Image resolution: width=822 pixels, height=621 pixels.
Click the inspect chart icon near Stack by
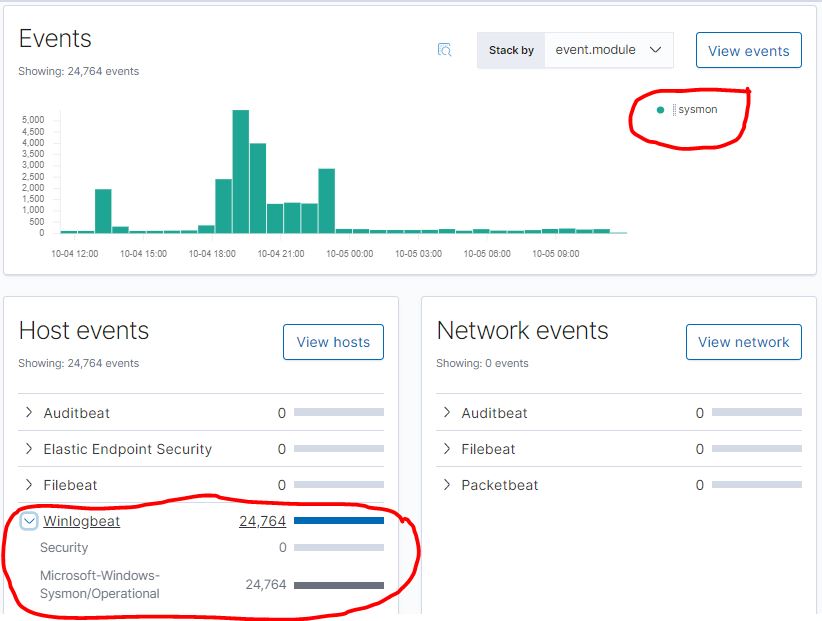(444, 50)
